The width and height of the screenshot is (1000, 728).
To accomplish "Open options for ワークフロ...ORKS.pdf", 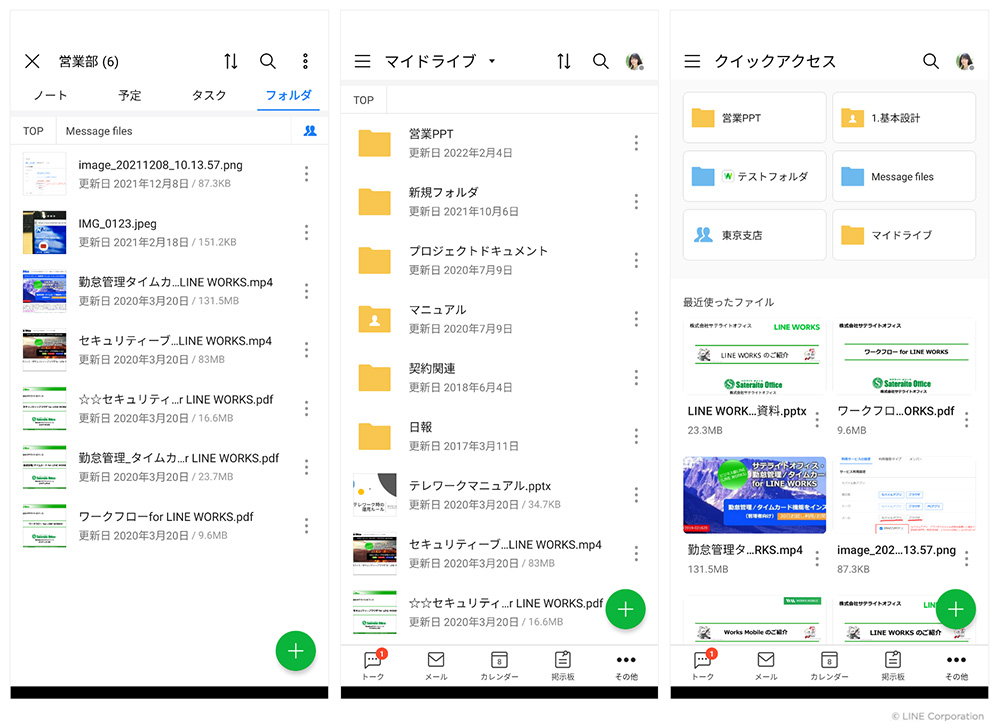I will (967, 419).
